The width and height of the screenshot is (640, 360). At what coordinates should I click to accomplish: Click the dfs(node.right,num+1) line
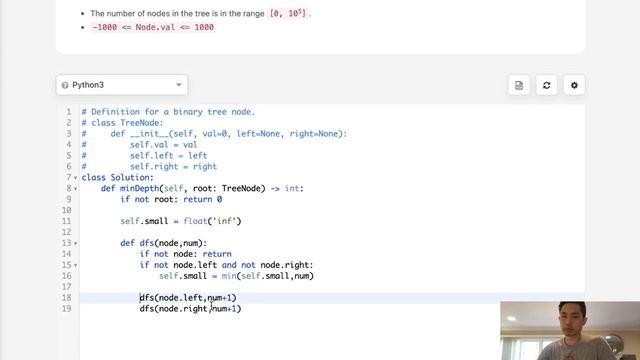[x=191, y=309]
